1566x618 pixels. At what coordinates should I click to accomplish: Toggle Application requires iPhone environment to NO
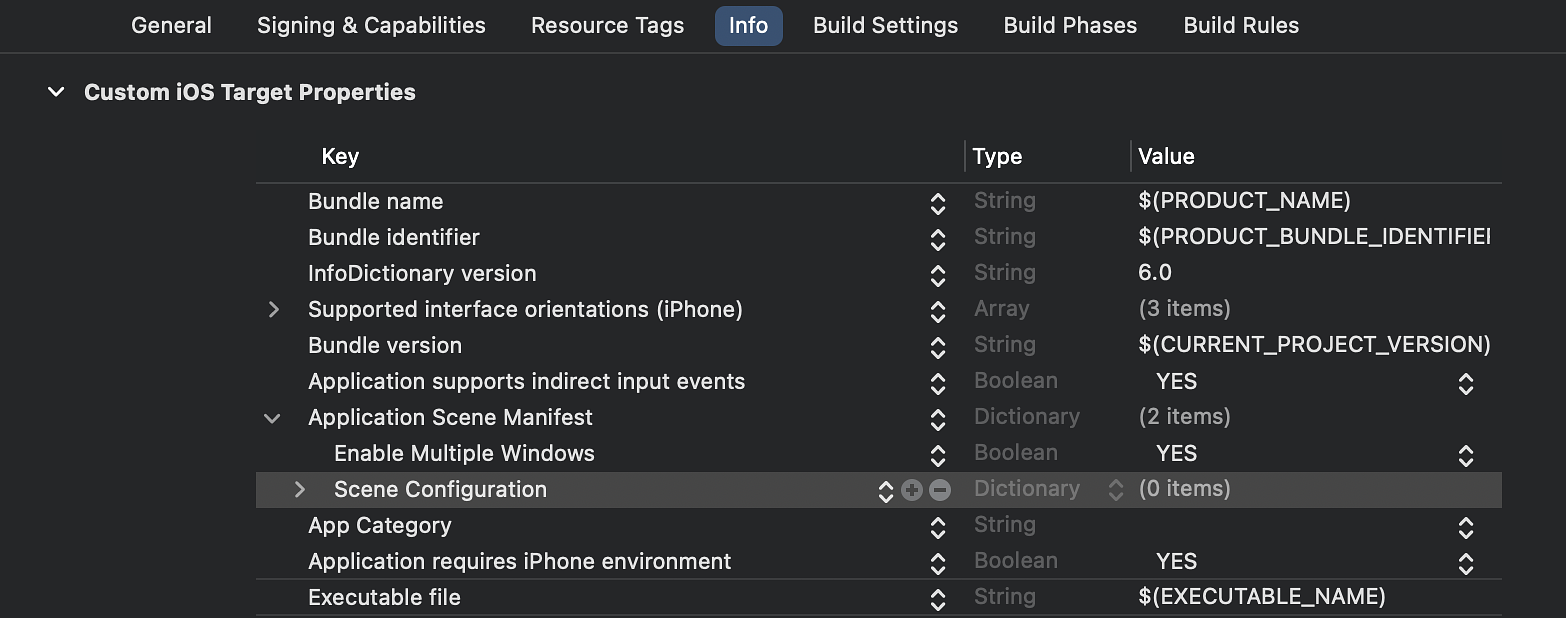point(1465,563)
